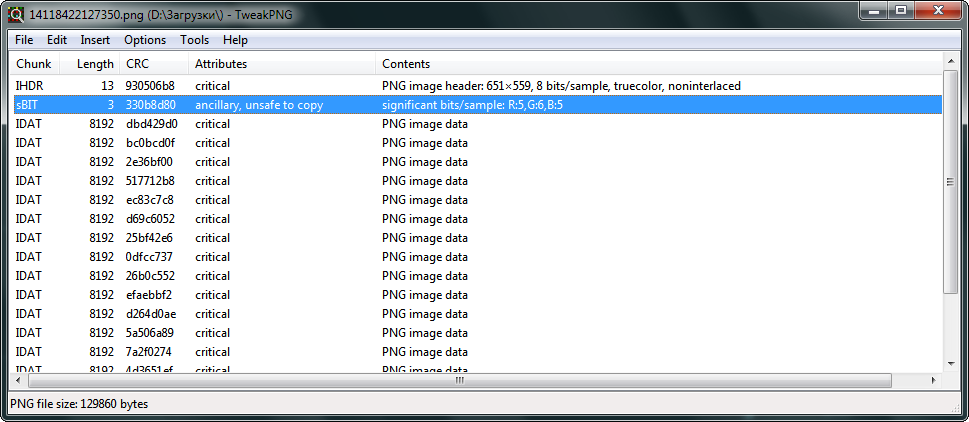Screen dimensions: 969x422
Task: Select IDAT row with CRC dbd429d0
Action: [476, 124]
